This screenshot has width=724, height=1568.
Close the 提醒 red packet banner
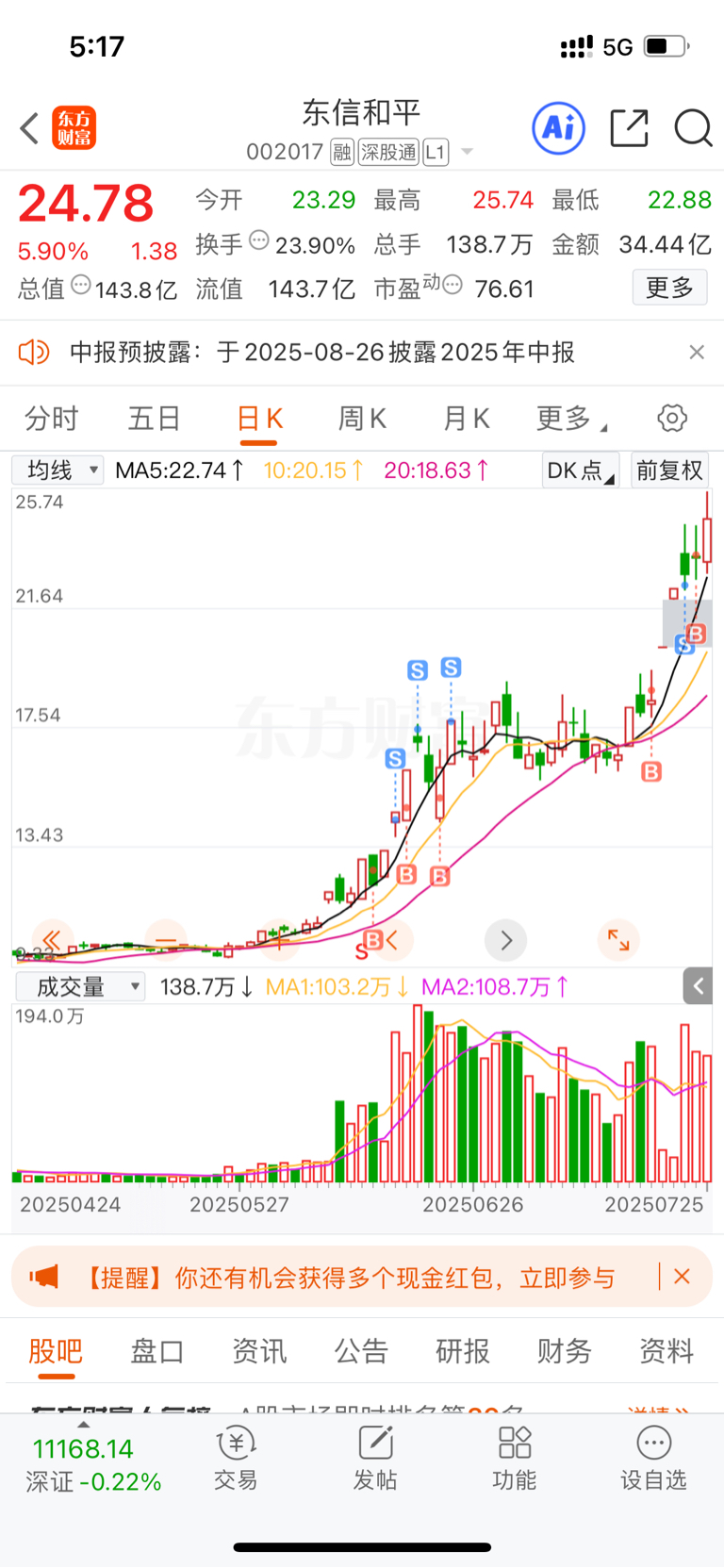[x=683, y=1277]
